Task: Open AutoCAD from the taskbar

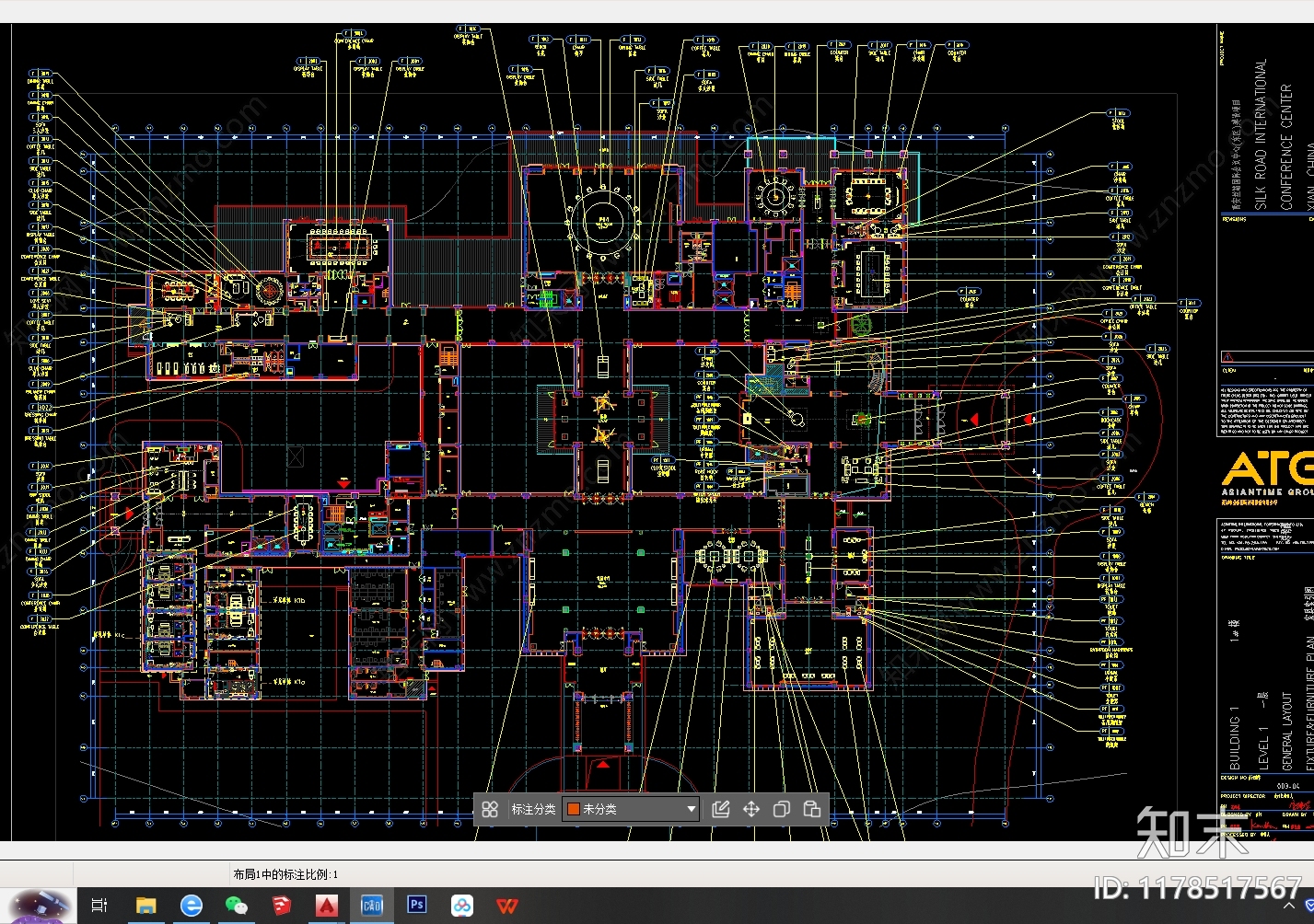Action: click(326, 906)
